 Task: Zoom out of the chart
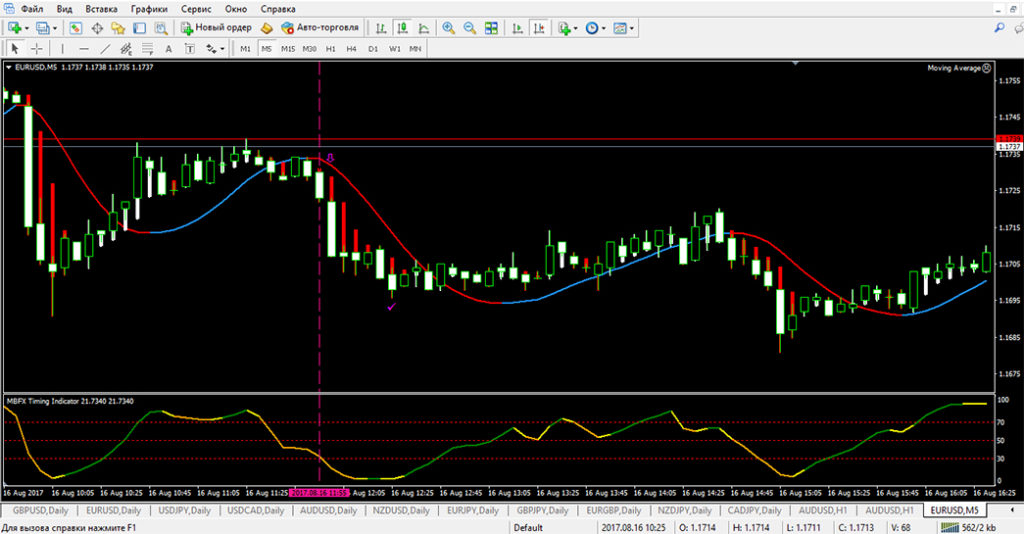(x=470, y=28)
